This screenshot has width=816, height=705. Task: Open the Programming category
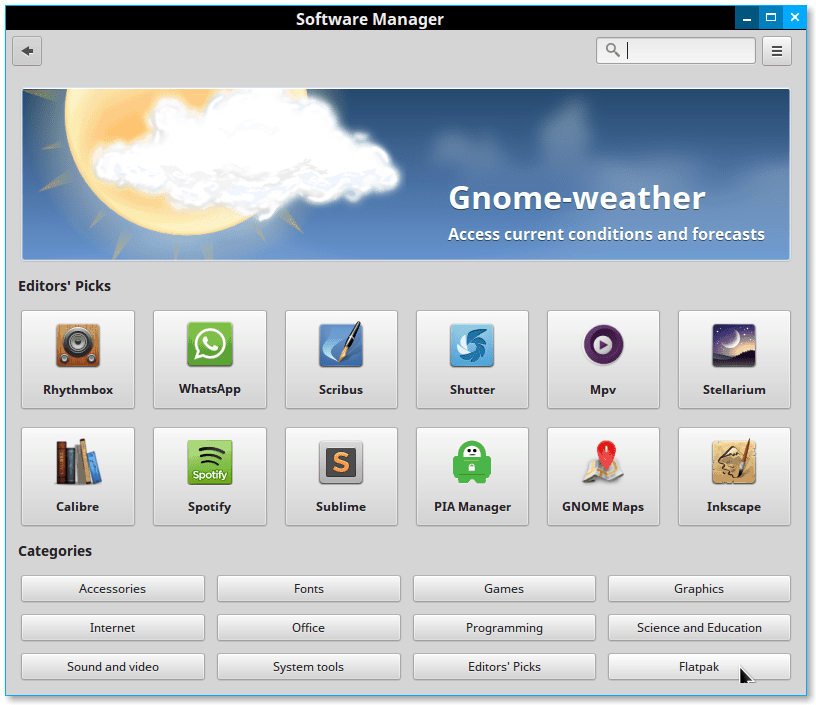(x=504, y=627)
